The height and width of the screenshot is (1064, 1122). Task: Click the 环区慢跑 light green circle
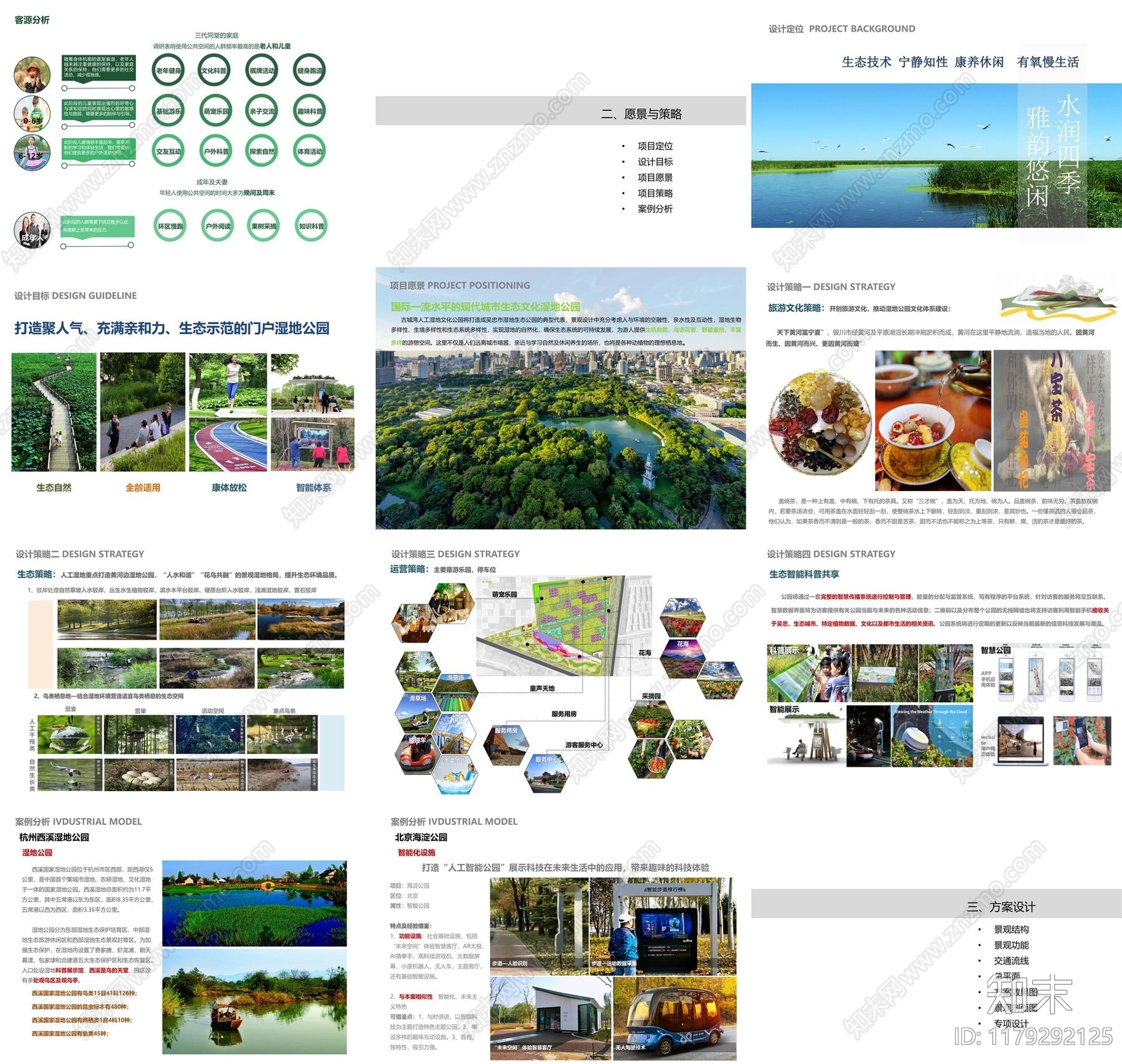[170, 226]
